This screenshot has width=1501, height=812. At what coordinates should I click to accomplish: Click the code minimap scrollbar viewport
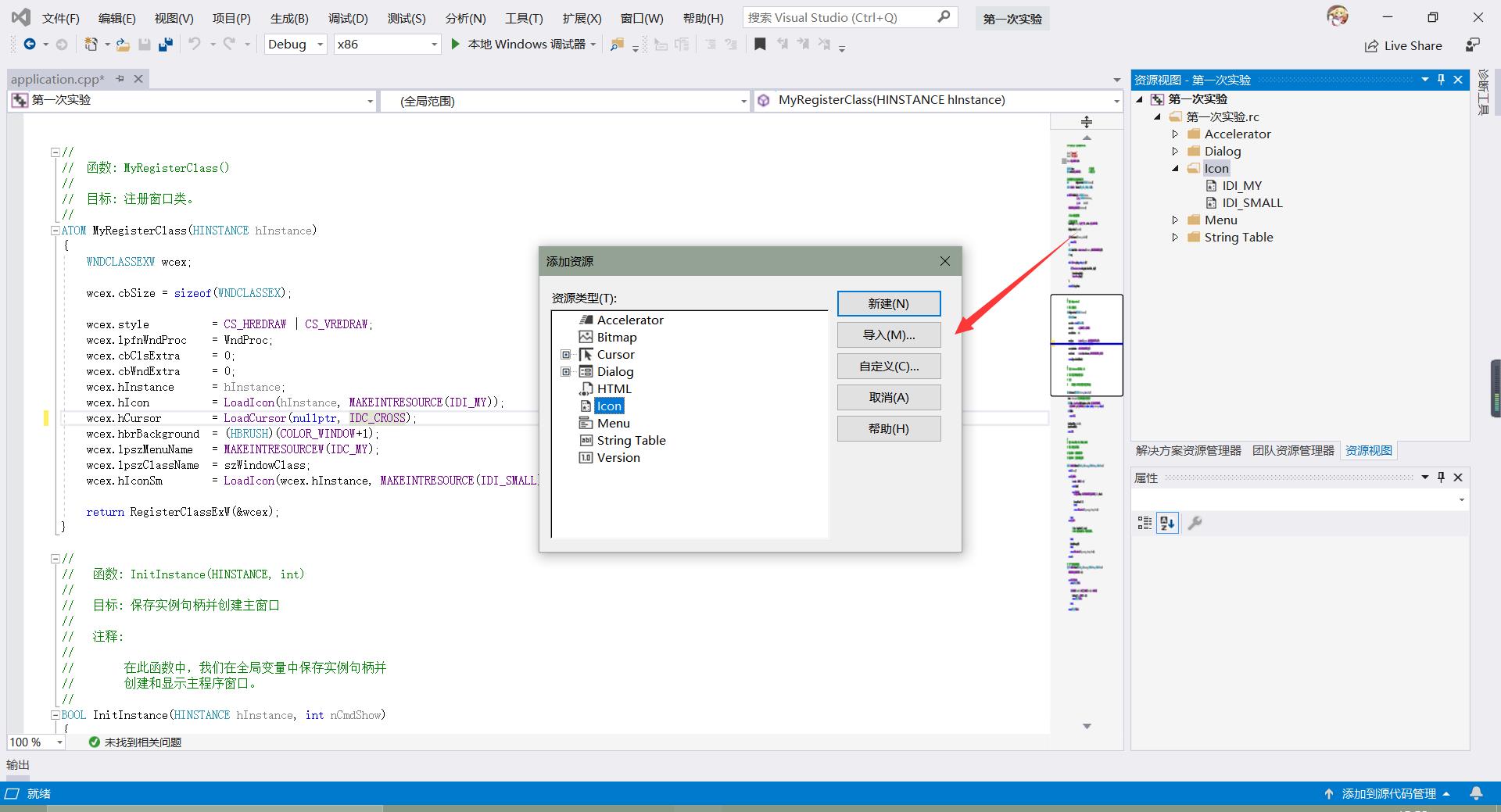pyautogui.click(x=1087, y=345)
